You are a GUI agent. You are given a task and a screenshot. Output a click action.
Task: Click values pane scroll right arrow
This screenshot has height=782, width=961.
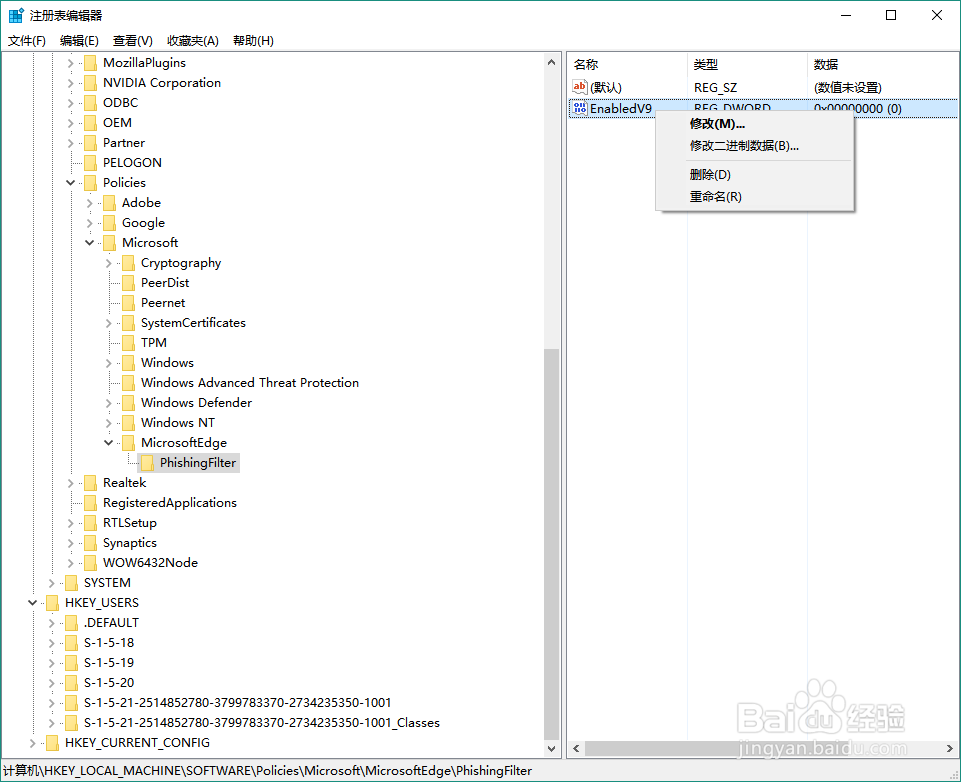pos(950,748)
